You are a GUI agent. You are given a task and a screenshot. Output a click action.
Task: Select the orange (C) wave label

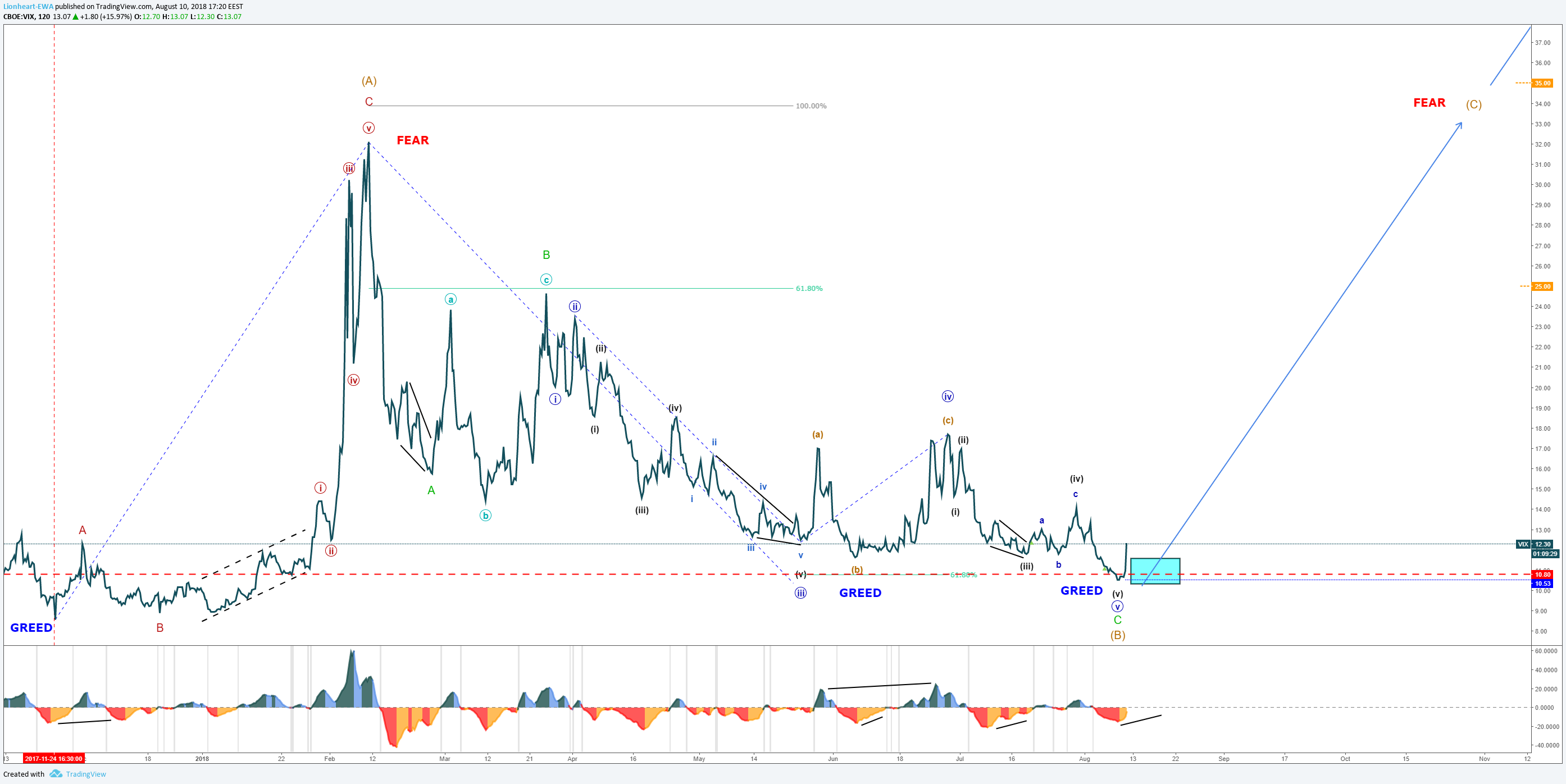tap(1473, 104)
